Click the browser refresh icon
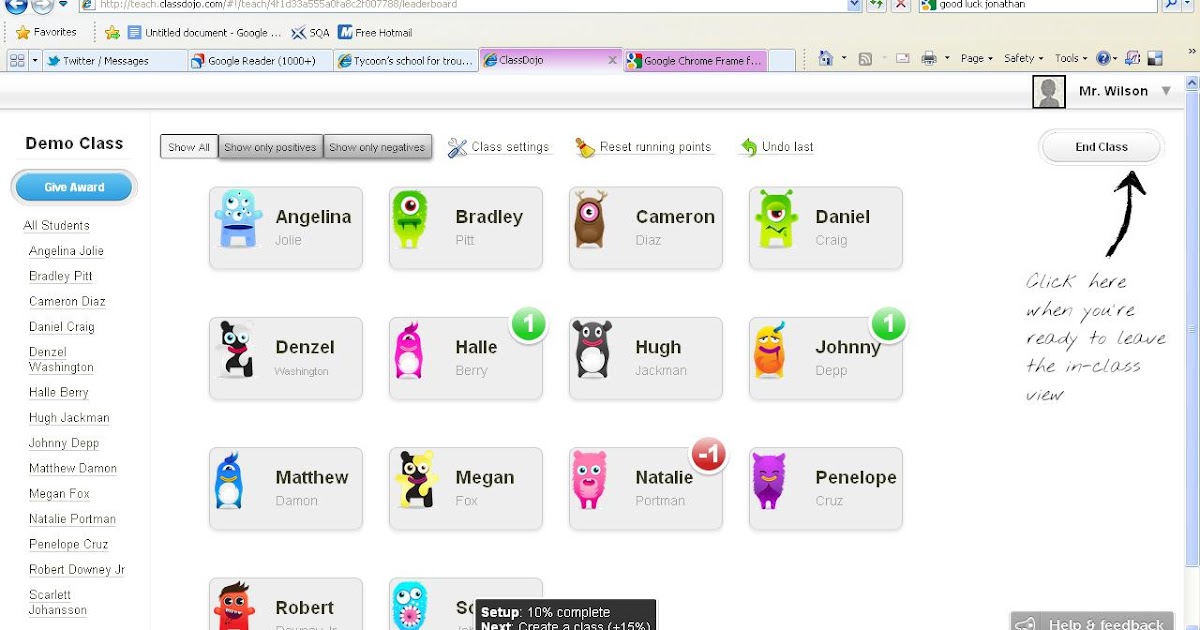The height and width of the screenshot is (630, 1200). coord(876,5)
